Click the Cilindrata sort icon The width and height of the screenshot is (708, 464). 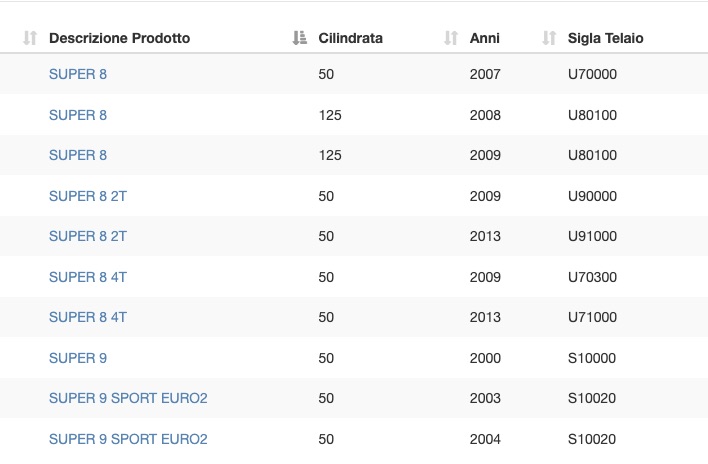coord(299,38)
